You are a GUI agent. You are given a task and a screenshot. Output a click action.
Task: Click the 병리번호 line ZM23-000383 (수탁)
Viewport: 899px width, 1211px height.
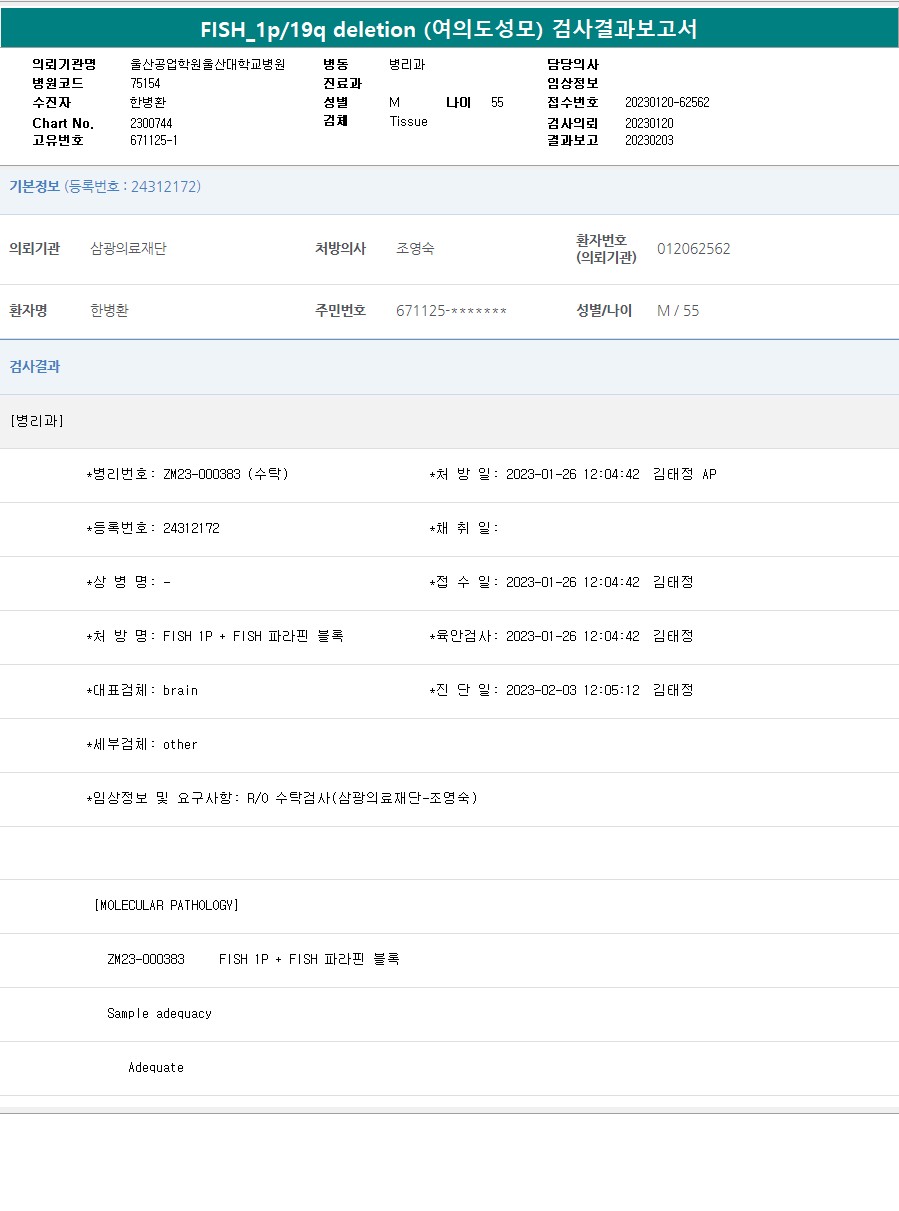(187, 474)
